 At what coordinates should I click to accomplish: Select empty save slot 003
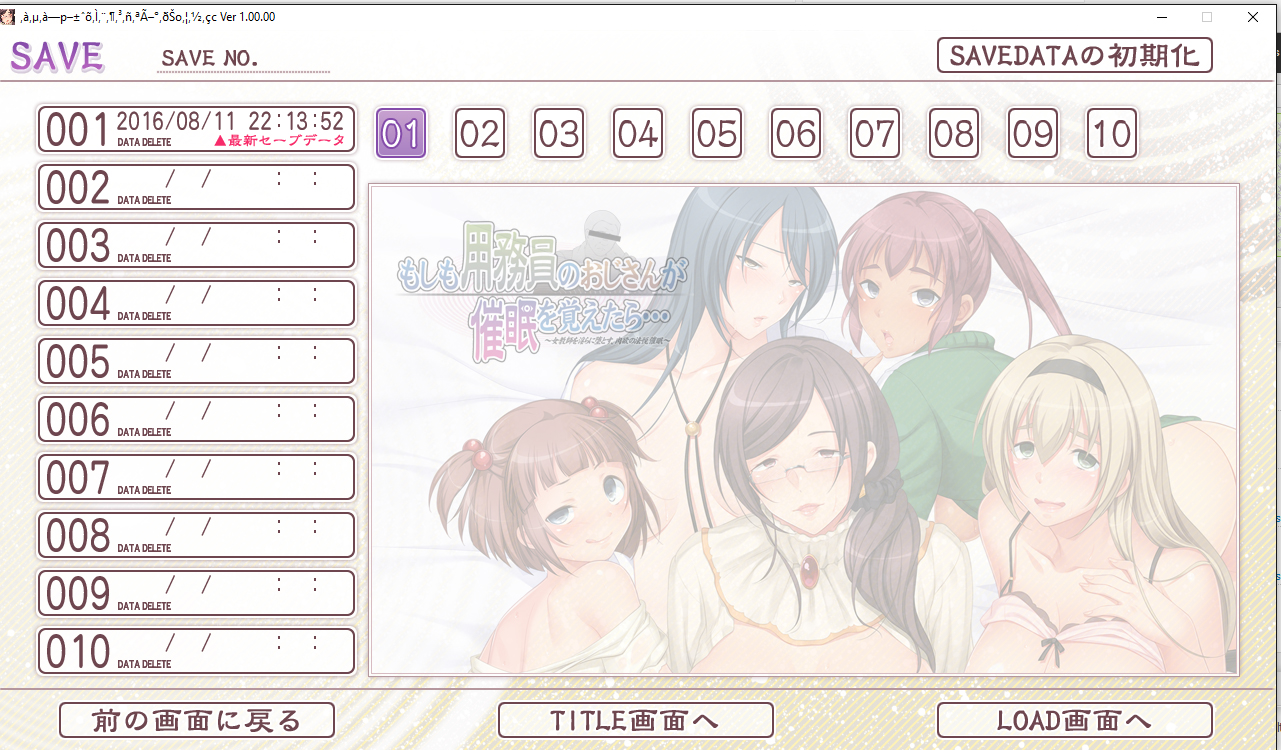click(196, 245)
